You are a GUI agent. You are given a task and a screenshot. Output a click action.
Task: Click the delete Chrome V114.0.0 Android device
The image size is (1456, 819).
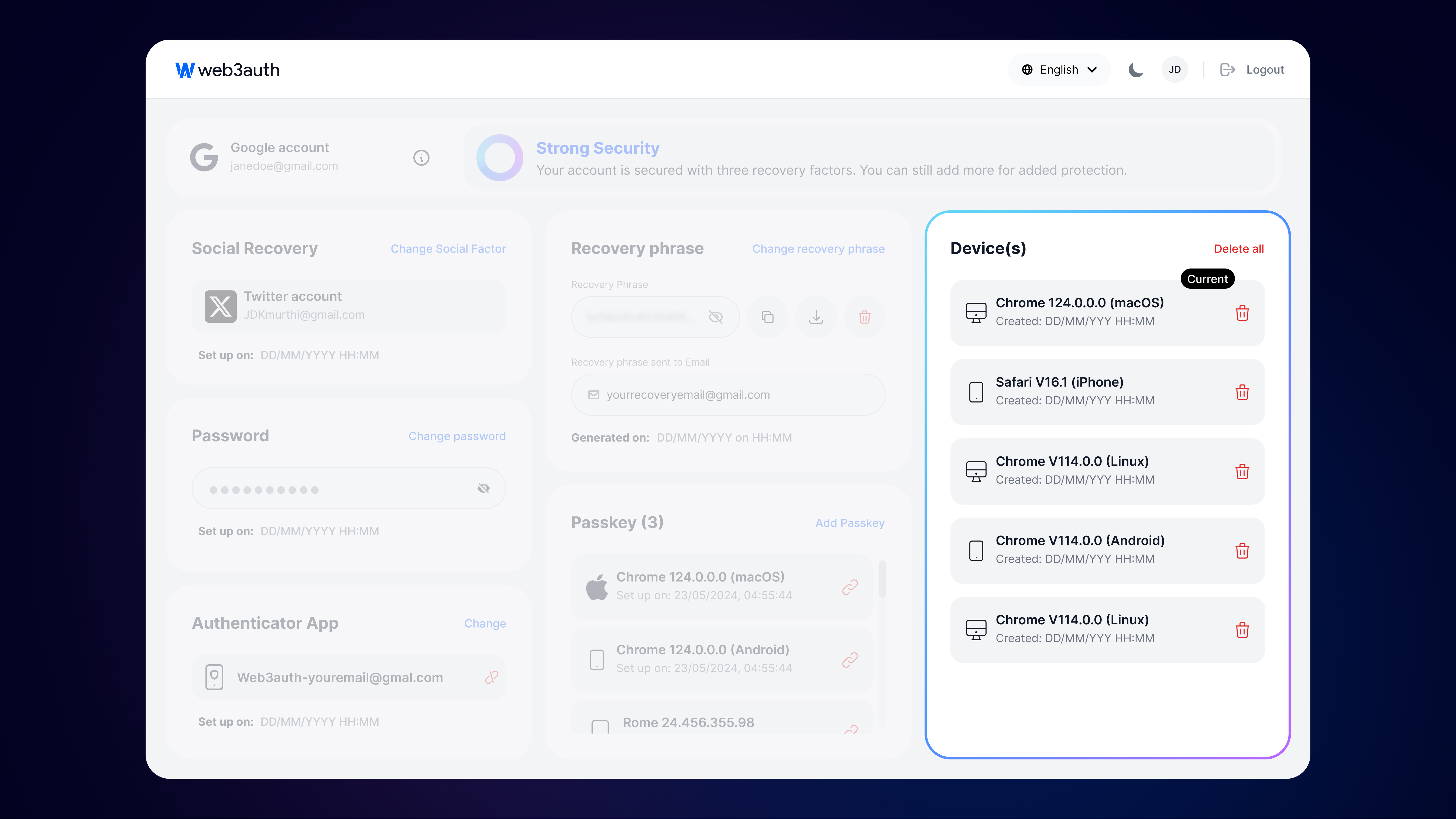pos(1243,550)
